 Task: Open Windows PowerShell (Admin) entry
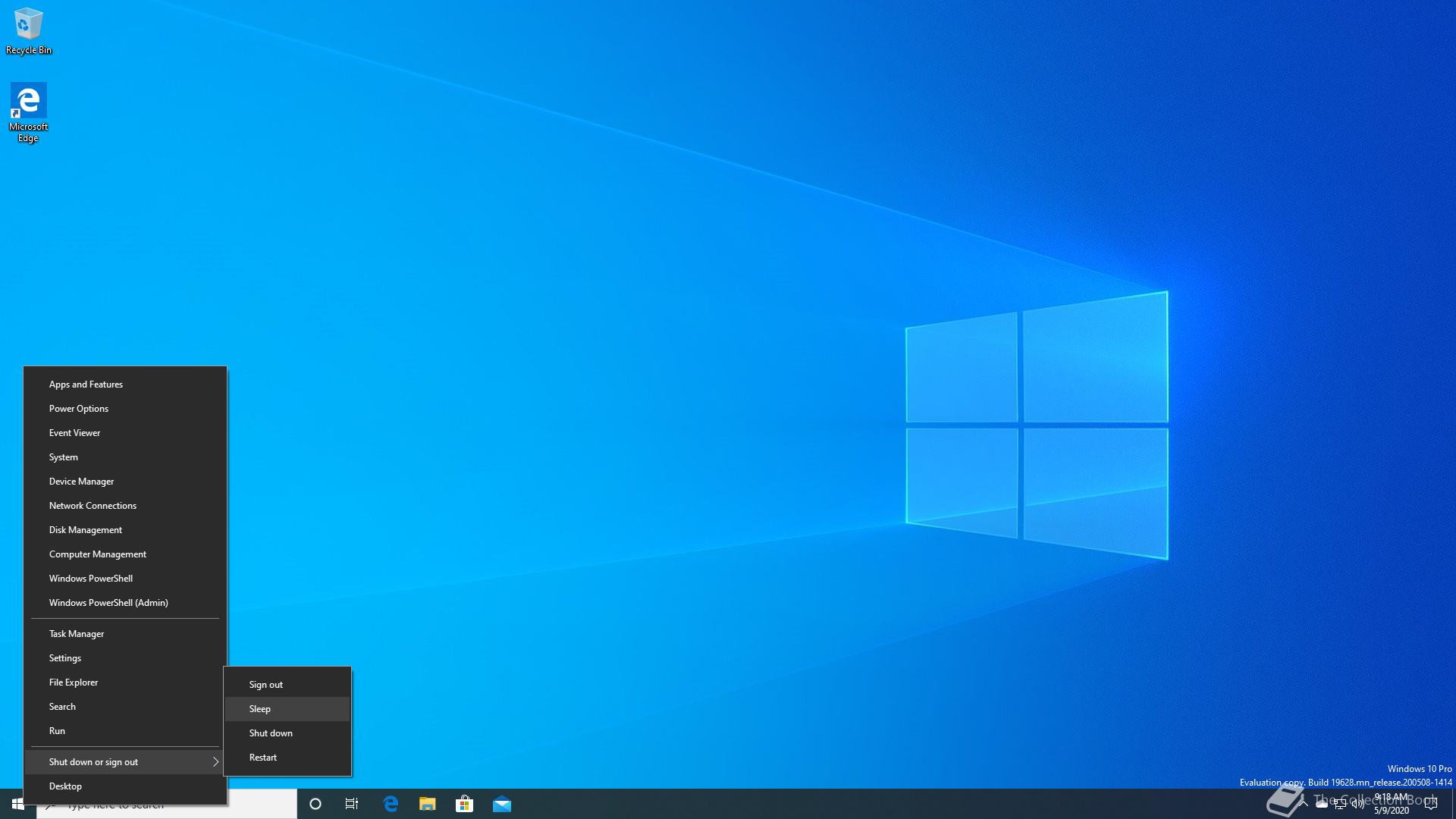tap(108, 603)
